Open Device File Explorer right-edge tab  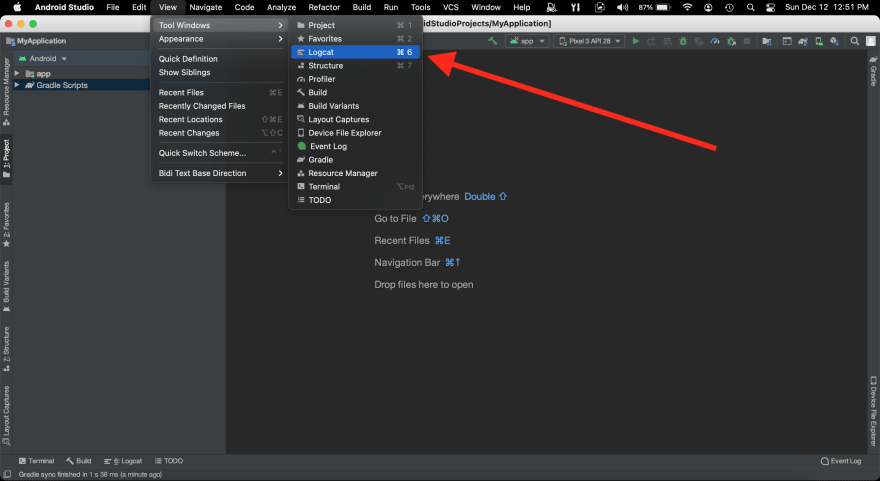point(873,411)
